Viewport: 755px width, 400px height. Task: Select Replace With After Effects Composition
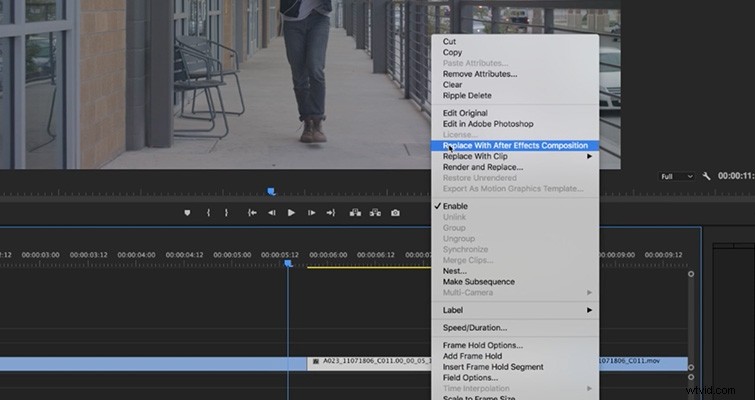[x=515, y=145]
